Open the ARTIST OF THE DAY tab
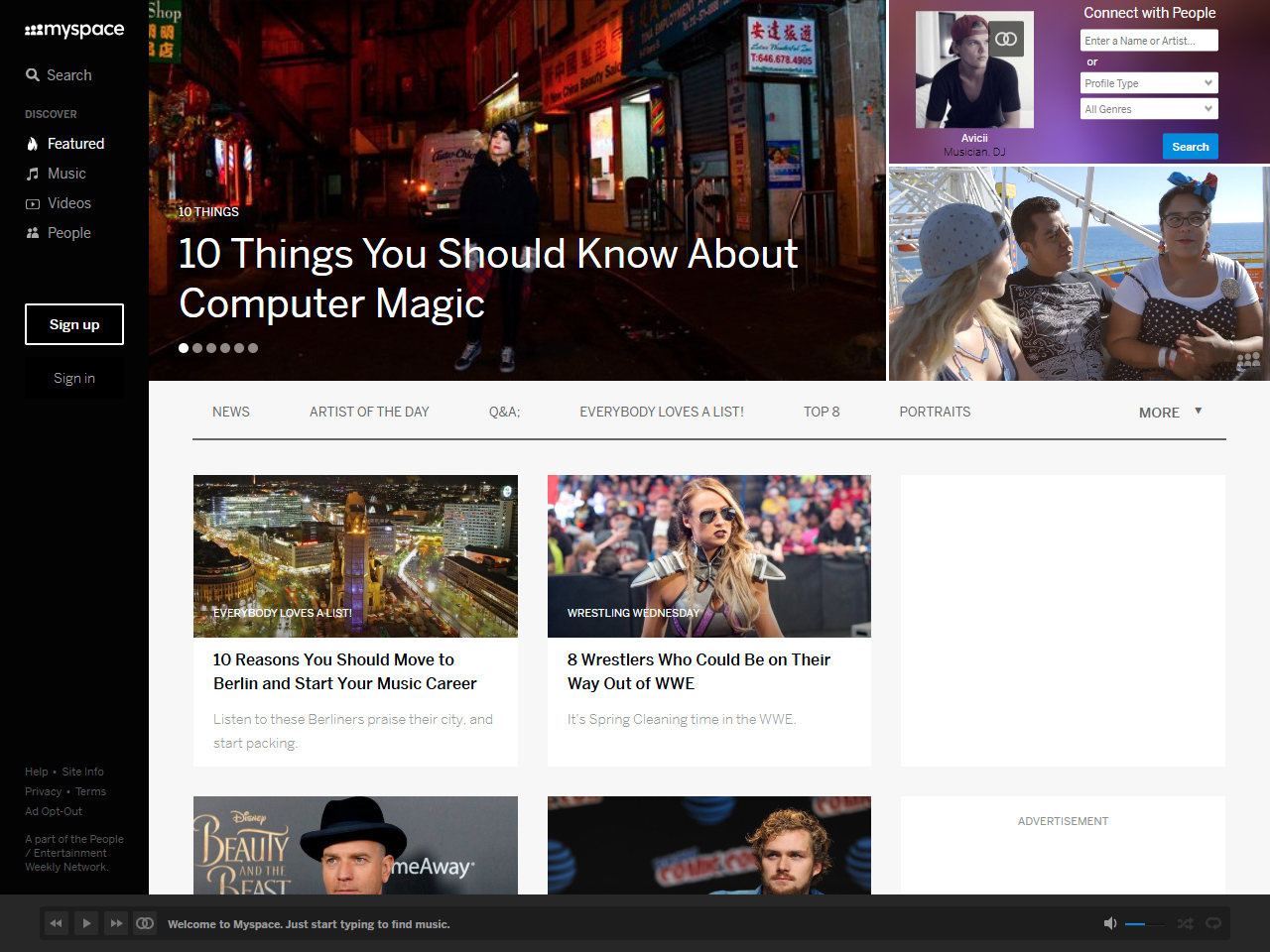Viewport: 1270px width, 952px height. (x=369, y=412)
